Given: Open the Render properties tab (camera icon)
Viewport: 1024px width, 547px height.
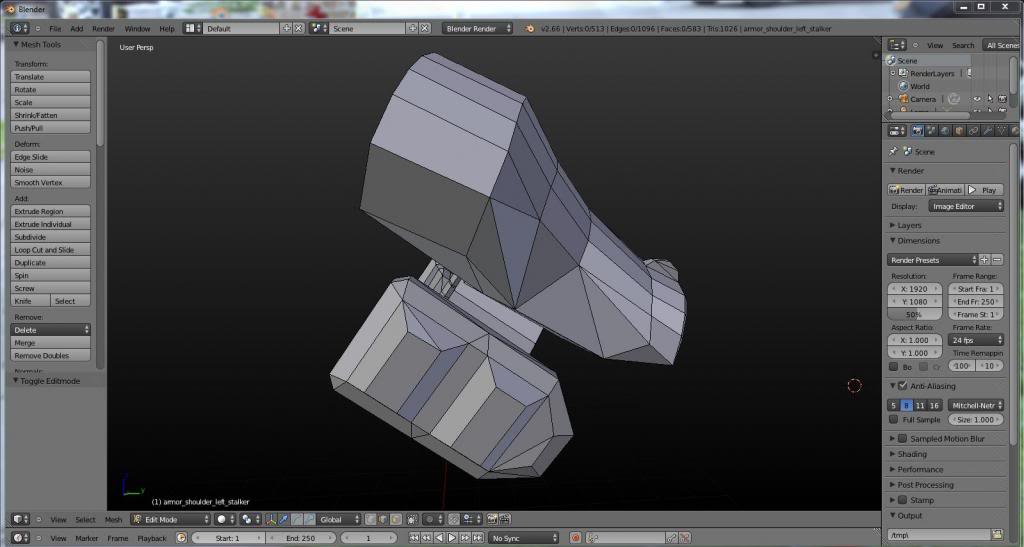Looking at the screenshot, I should 918,130.
